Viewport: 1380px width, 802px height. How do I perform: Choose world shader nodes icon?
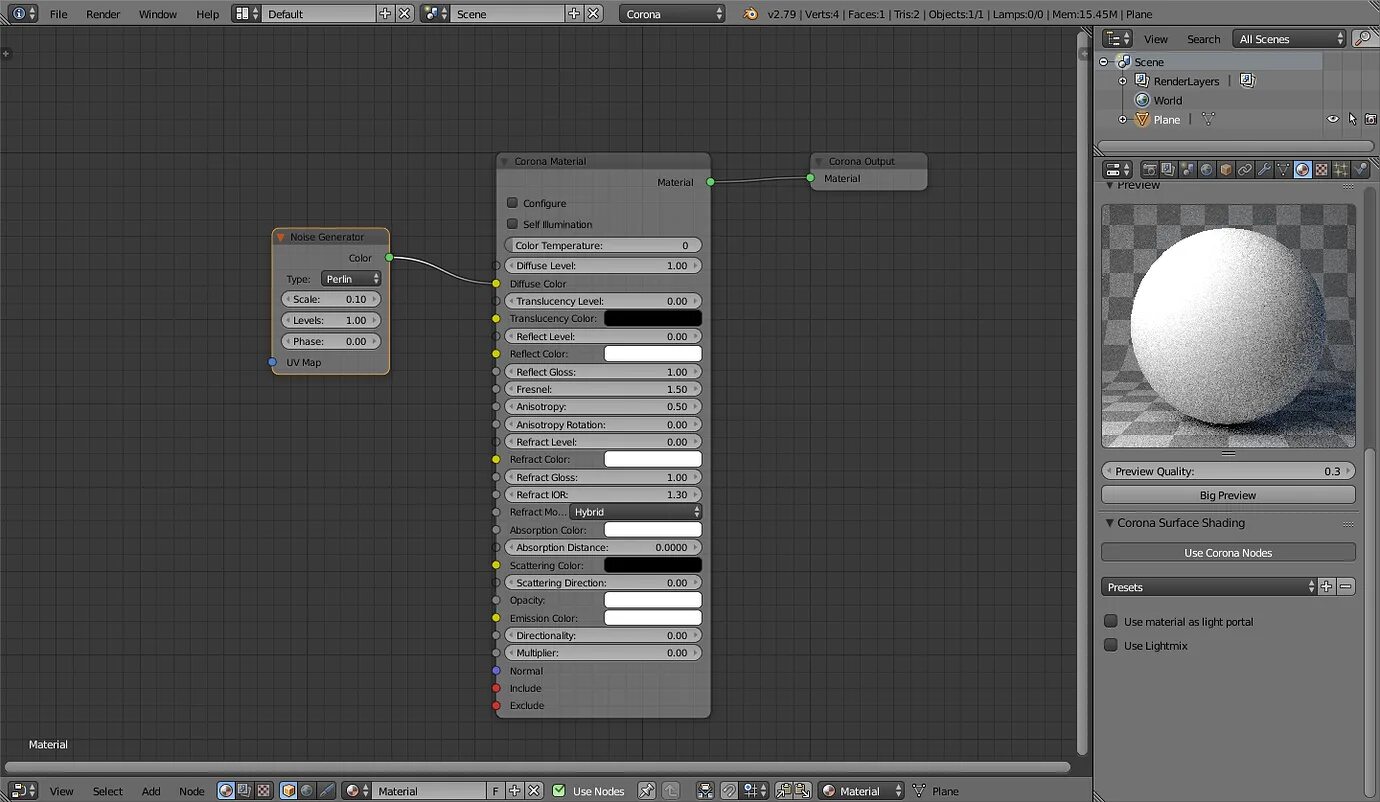click(x=306, y=791)
